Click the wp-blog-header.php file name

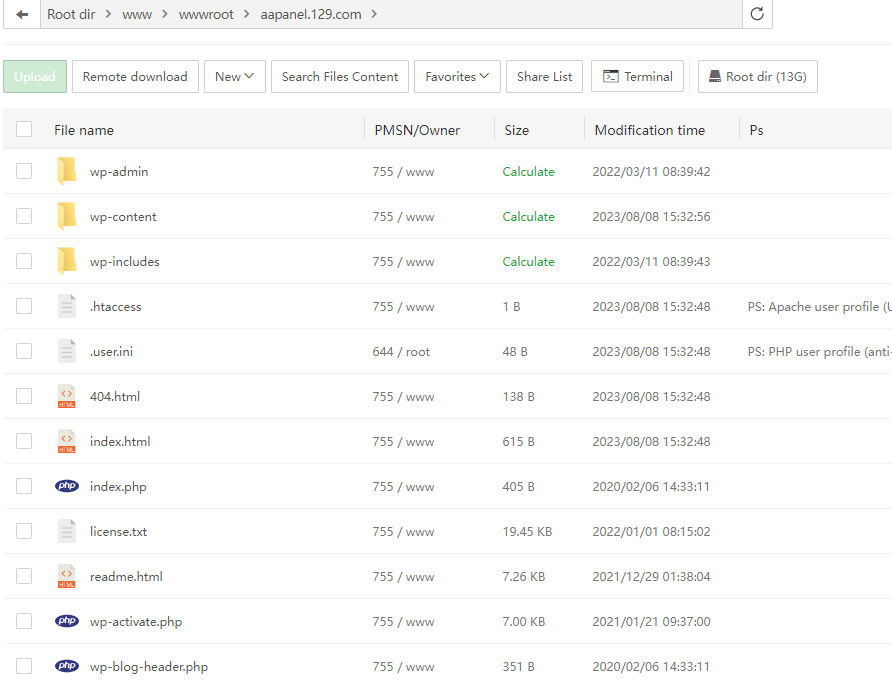[149, 666]
